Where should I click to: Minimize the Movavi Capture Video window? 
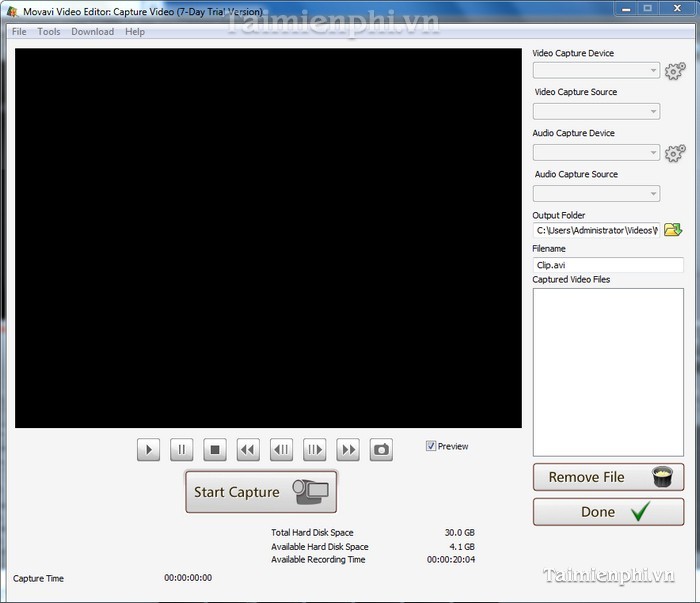point(627,9)
